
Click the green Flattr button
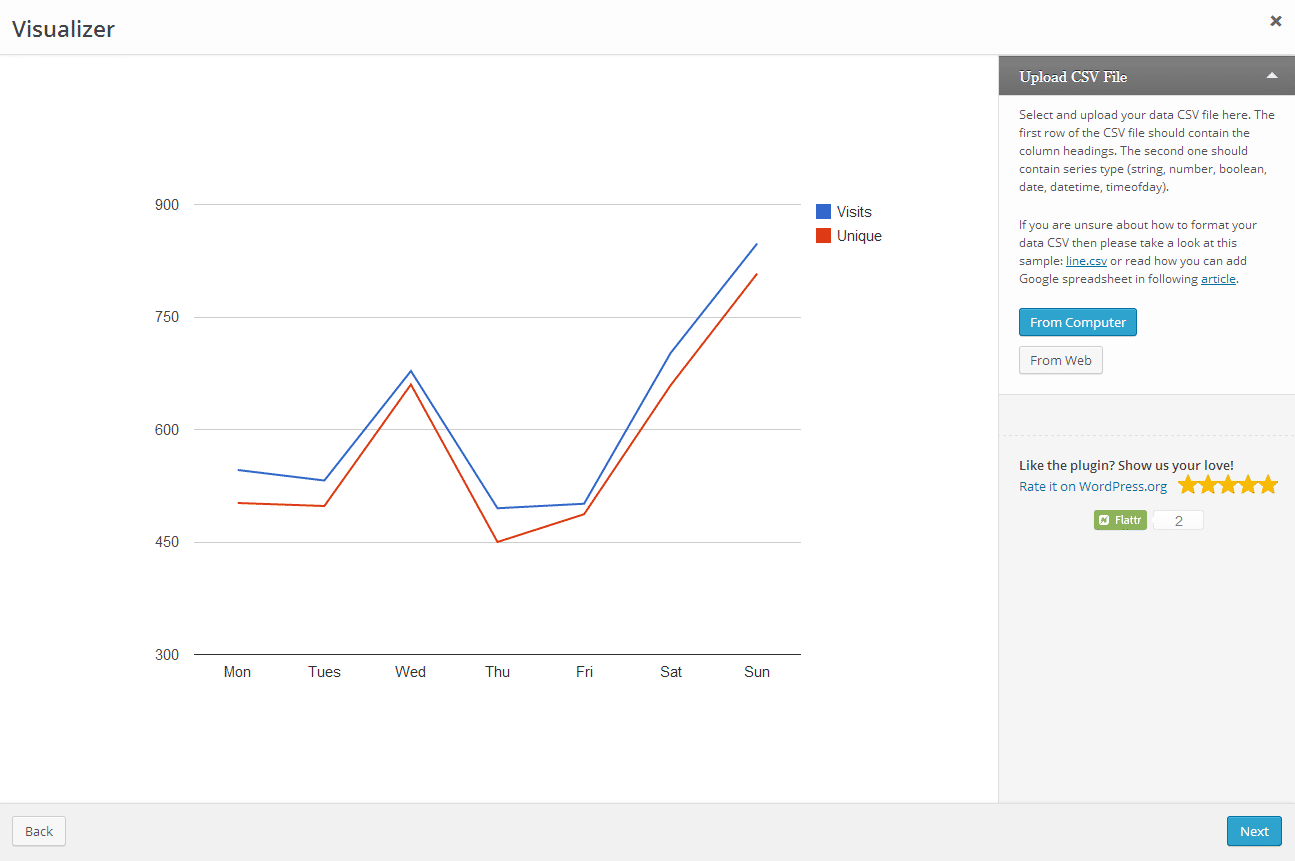(1120, 520)
